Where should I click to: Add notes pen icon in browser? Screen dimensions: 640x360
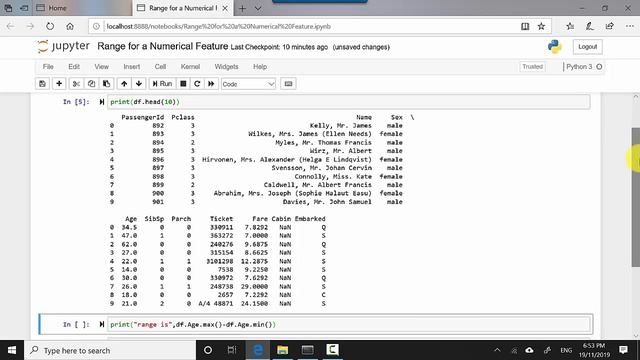(x=589, y=26)
